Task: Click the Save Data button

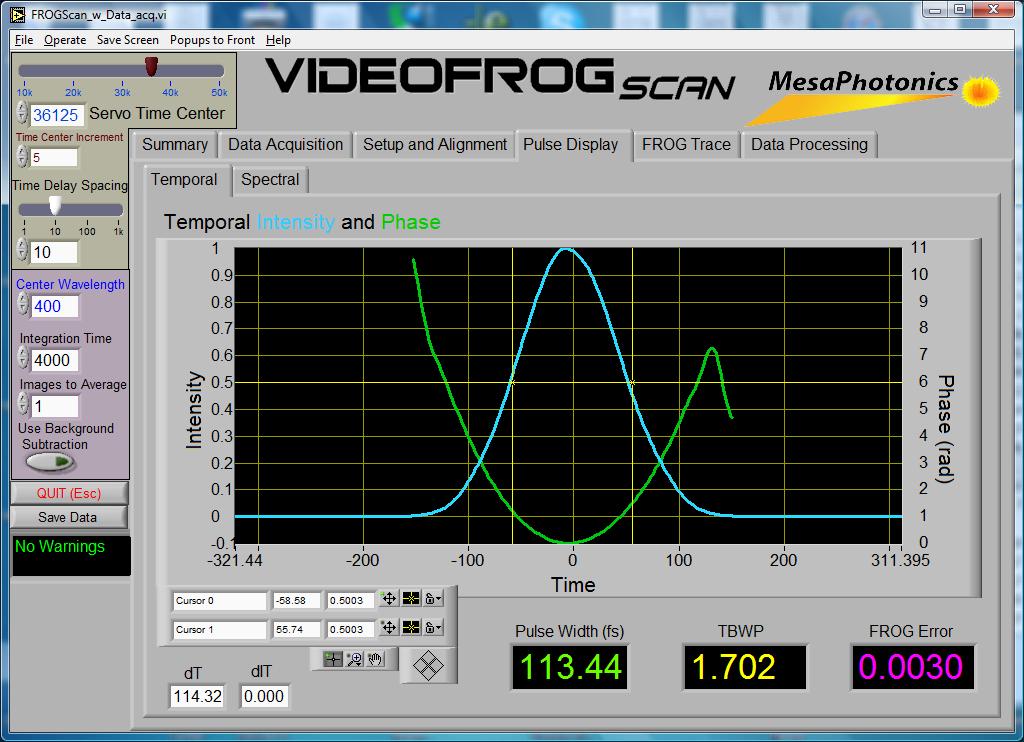Action: (68, 517)
